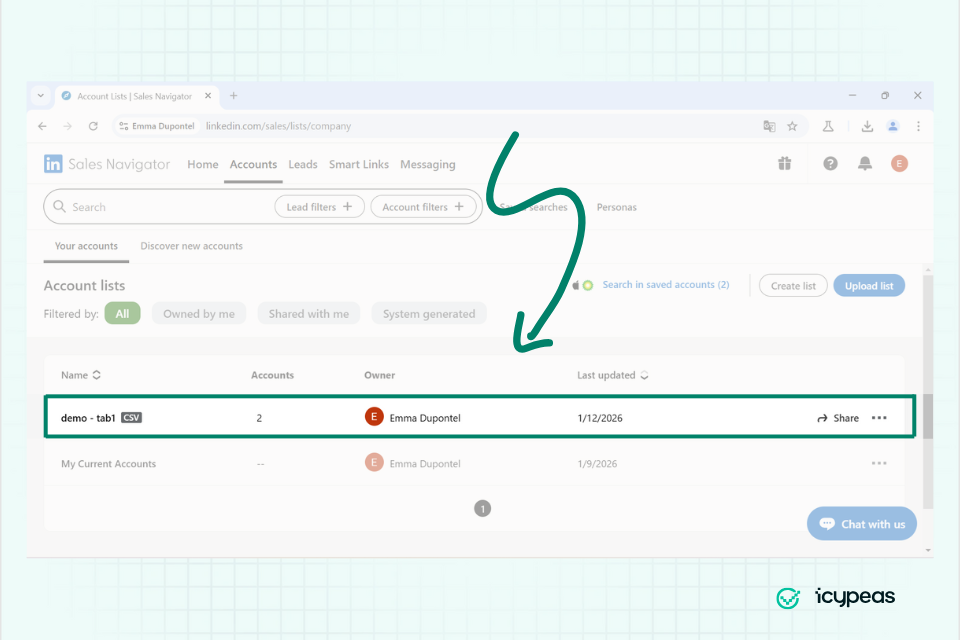Open the demo - tab1 list

(88, 418)
